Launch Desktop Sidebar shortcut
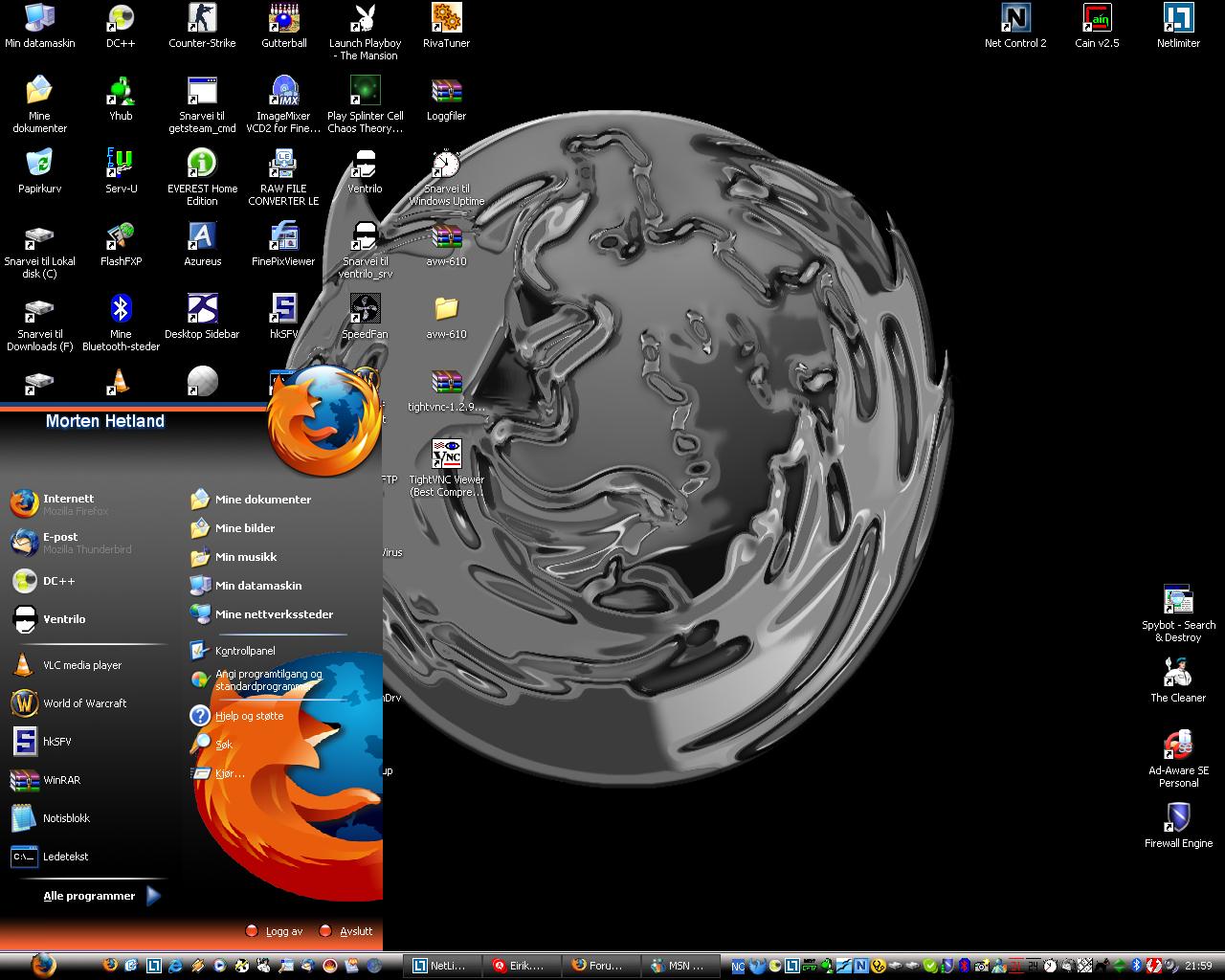 202,317
